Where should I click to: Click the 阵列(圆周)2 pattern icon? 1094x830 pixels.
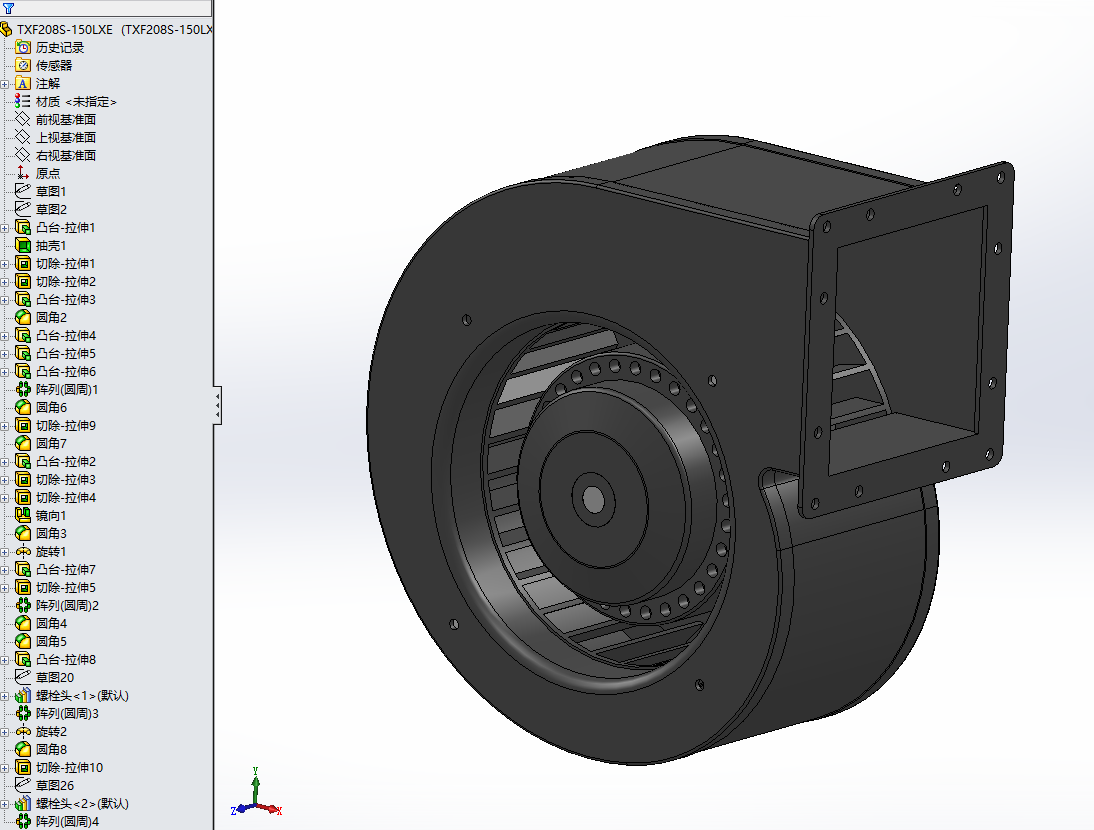23,605
